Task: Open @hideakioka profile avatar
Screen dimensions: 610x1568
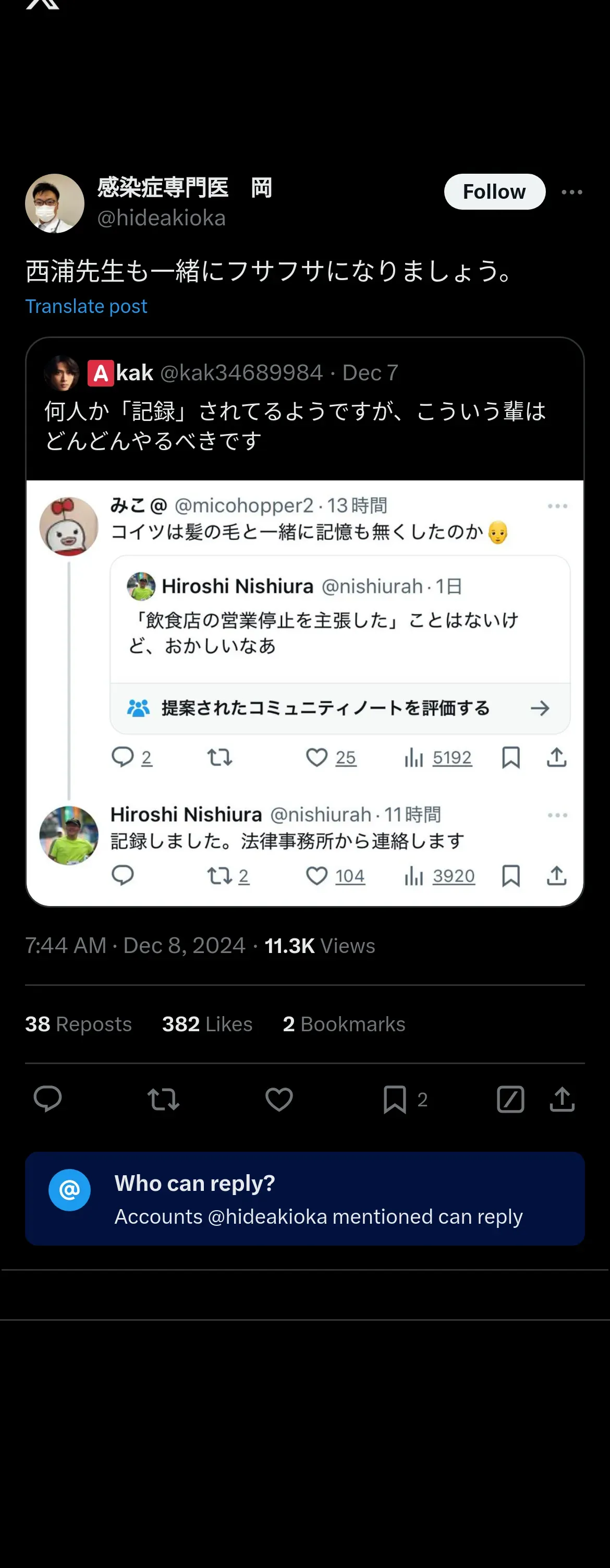Action: [55, 203]
